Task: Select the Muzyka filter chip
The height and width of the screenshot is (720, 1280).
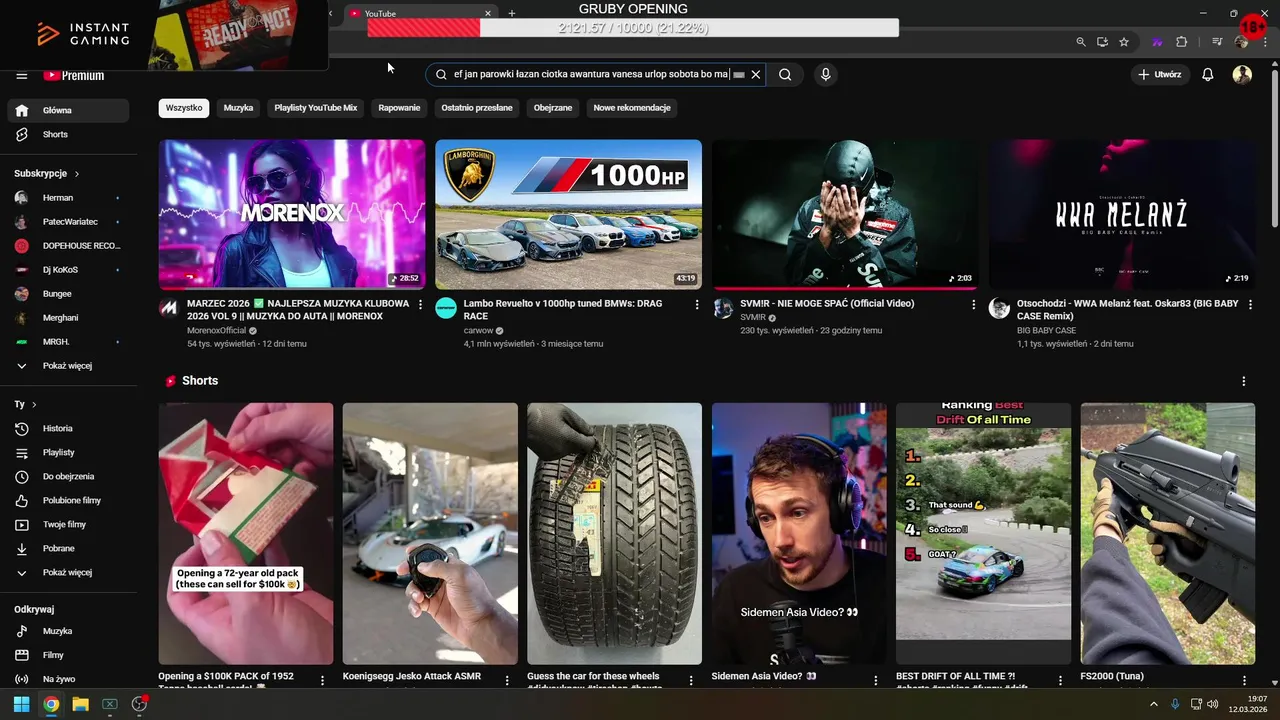Action: click(x=238, y=108)
